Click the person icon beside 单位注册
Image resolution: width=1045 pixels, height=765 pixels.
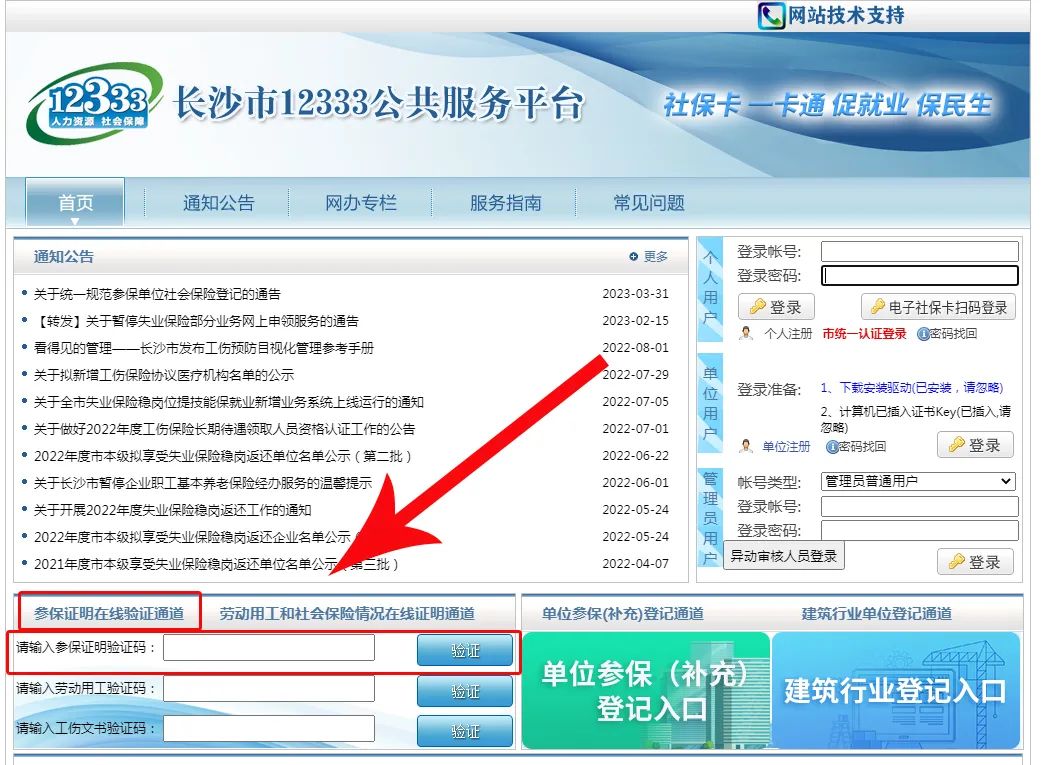[746, 446]
